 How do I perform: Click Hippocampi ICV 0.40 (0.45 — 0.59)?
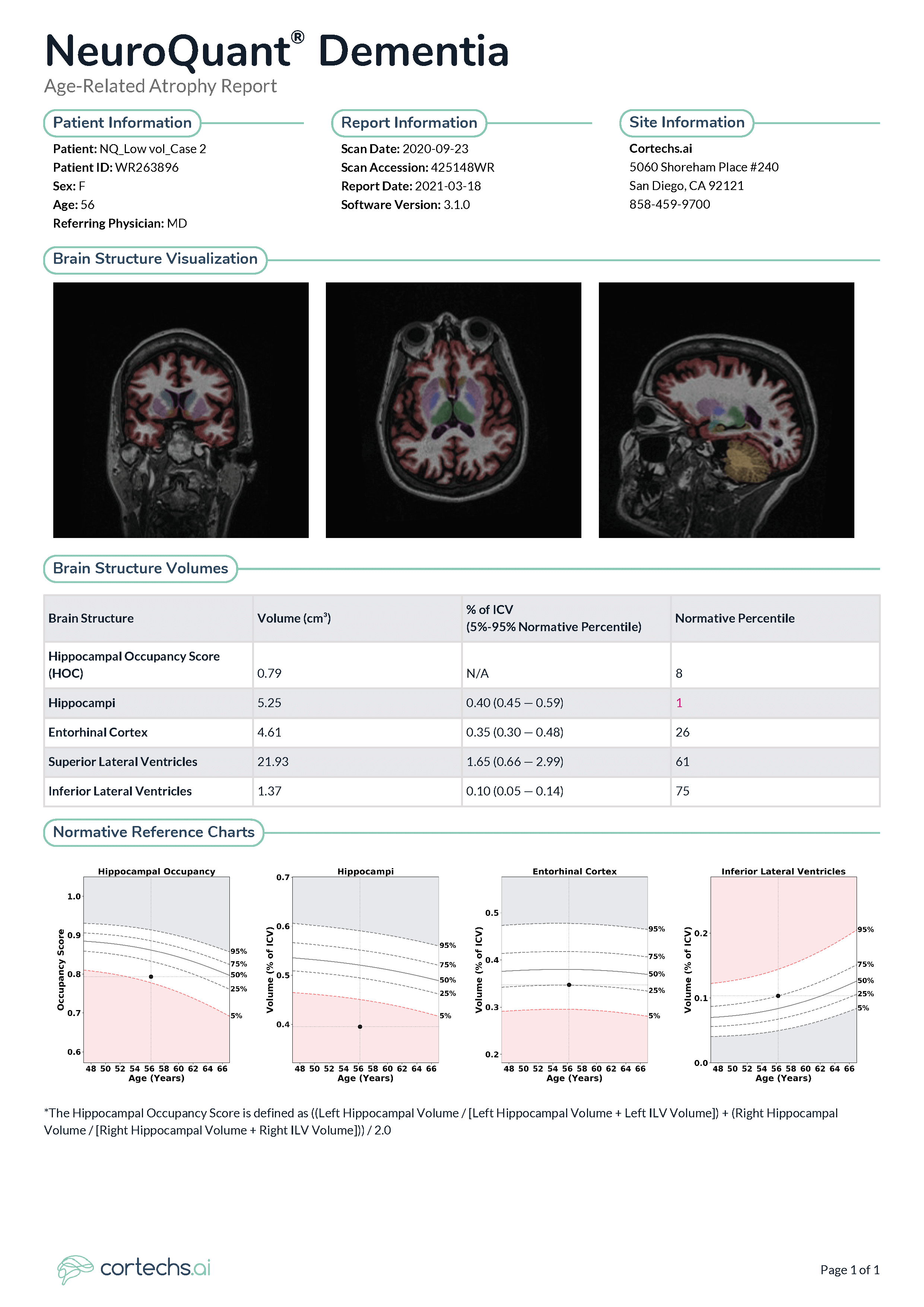click(514, 703)
